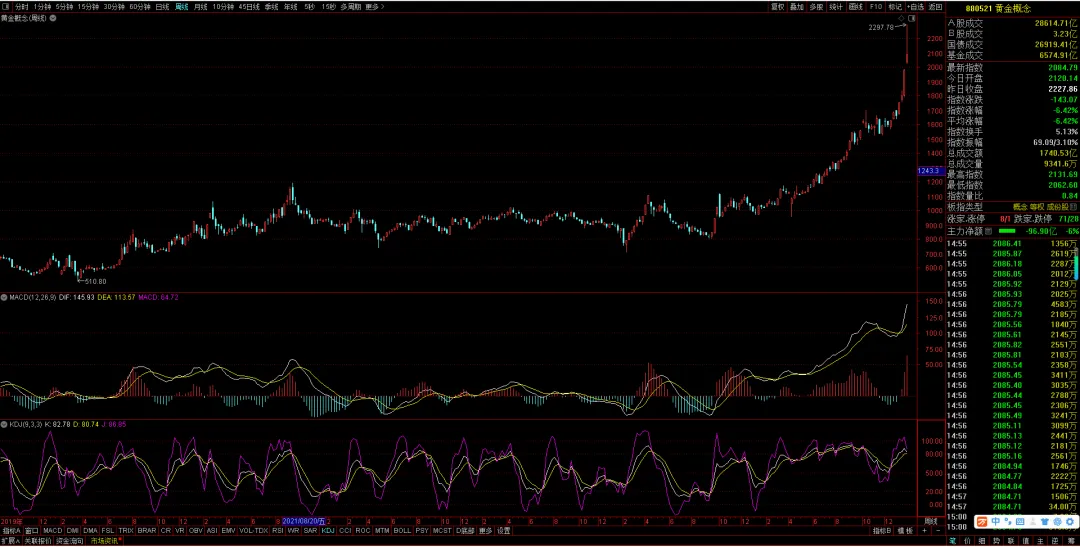
Task: Switch to the 分时 period
Action: [x=22, y=6]
